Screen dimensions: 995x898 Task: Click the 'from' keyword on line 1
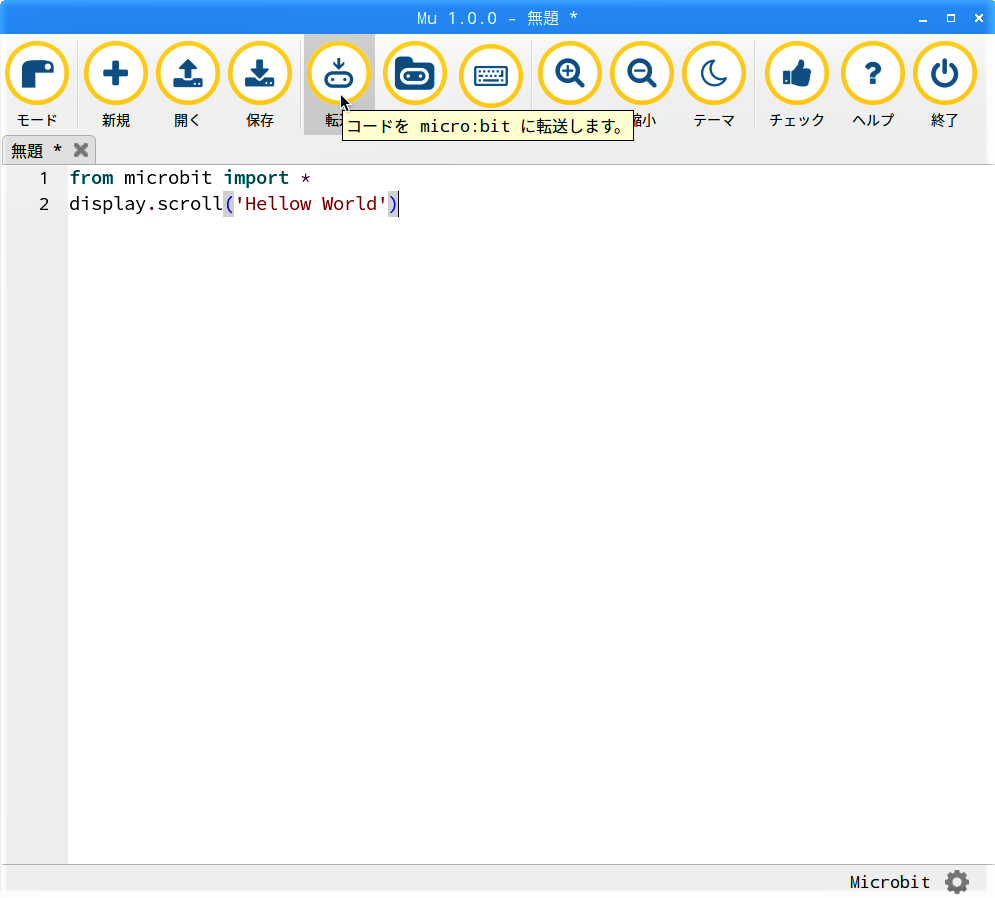coord(91,178)
